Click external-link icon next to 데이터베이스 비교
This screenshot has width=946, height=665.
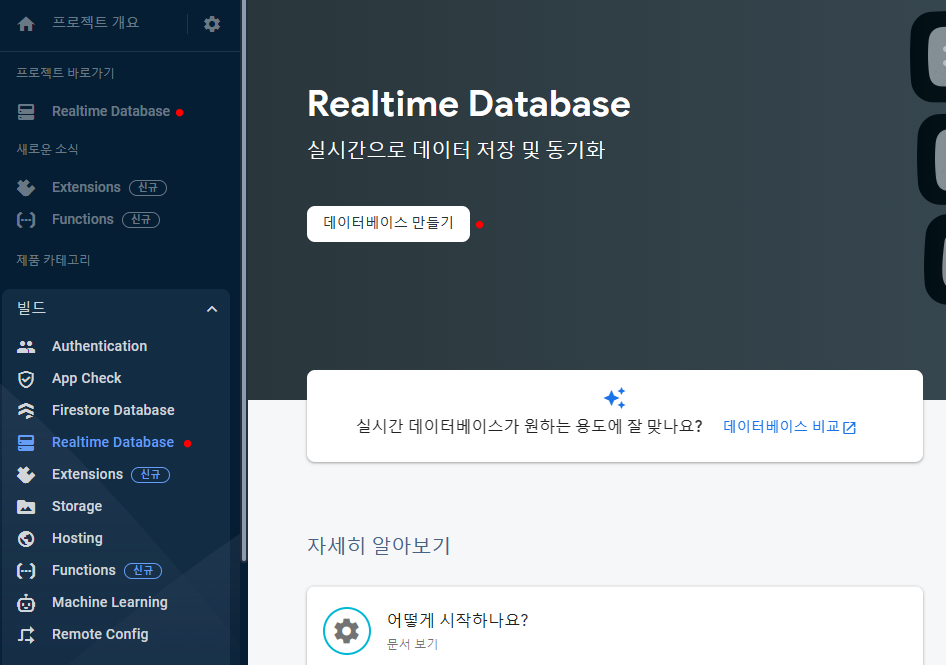pos(849,428)
